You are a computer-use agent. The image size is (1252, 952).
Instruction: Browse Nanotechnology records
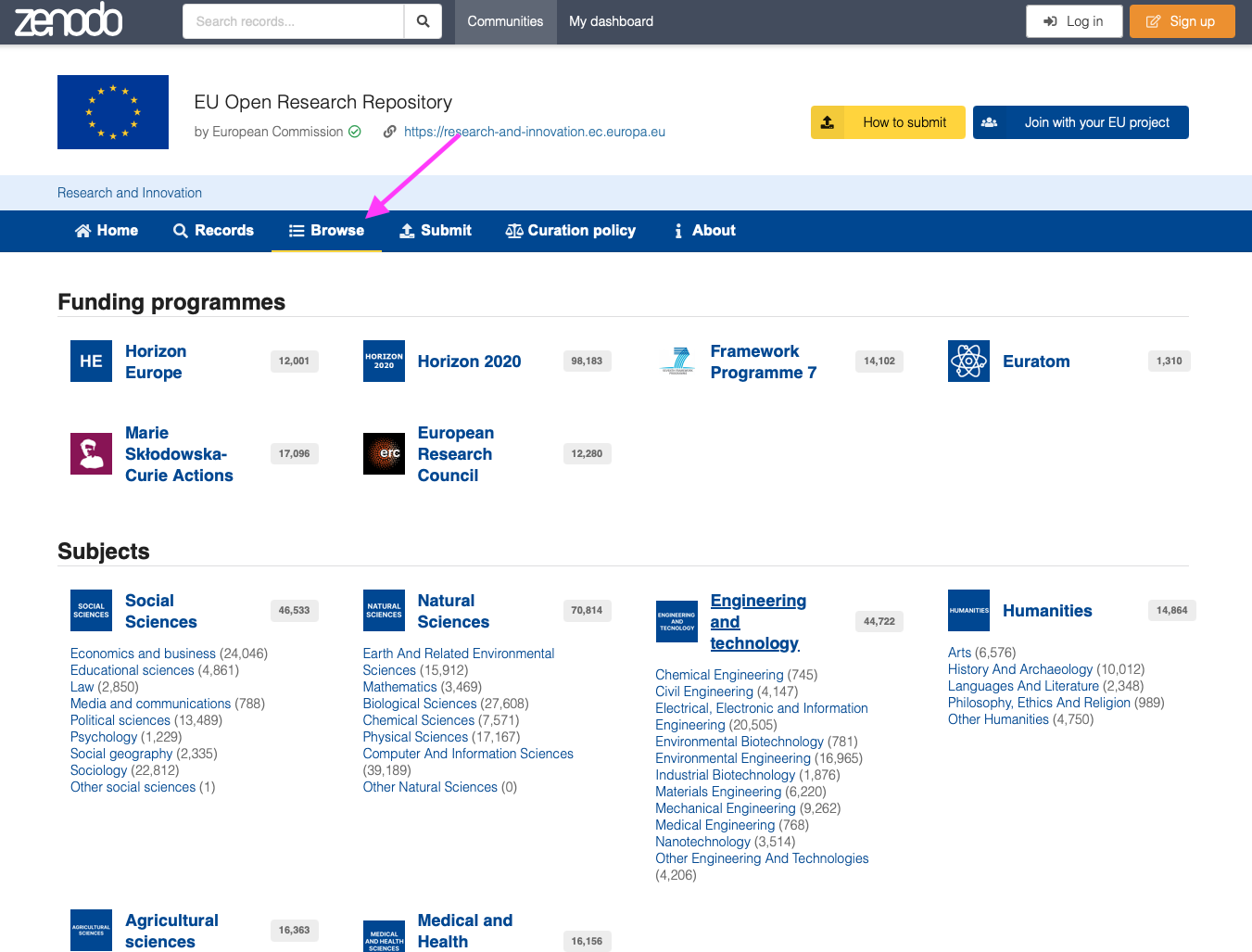(x=702, y=842)
